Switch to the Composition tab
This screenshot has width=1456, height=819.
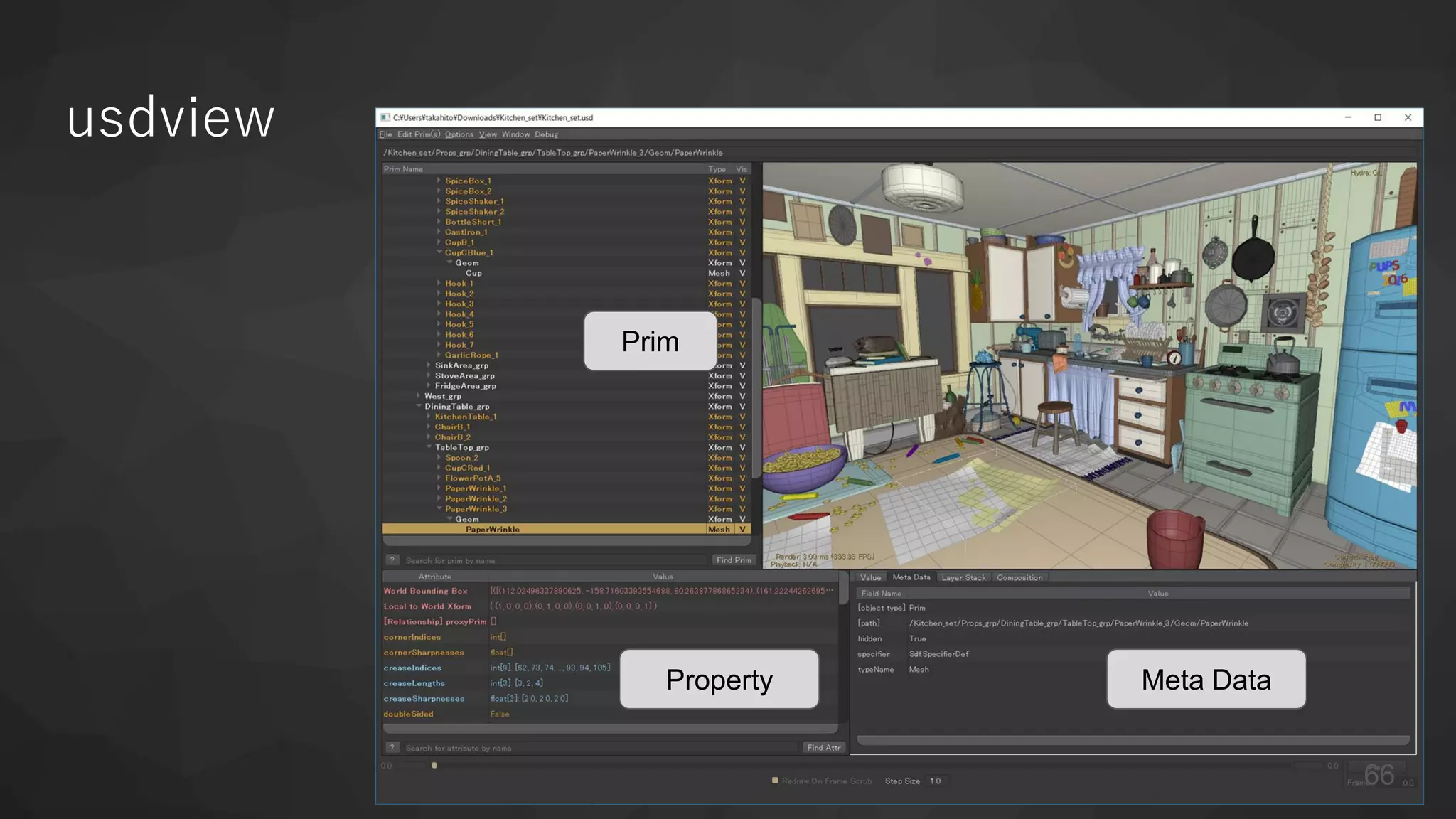[1019, 577]
